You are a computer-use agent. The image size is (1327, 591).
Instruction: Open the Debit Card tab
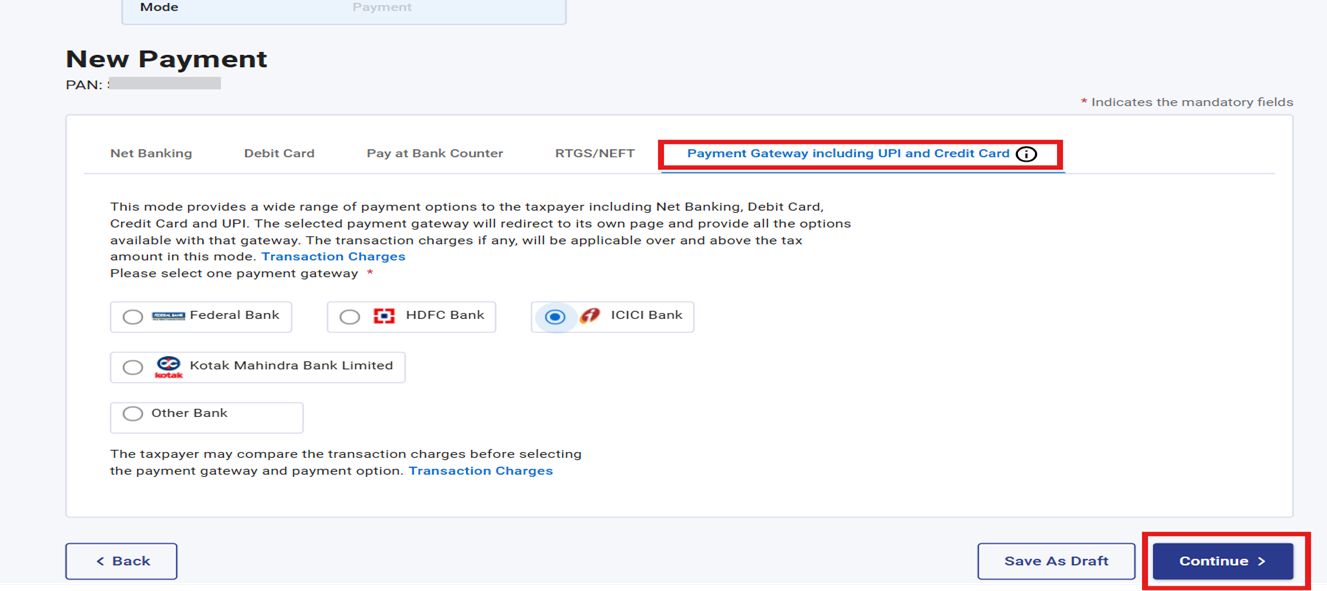click(x=279, y=154)
